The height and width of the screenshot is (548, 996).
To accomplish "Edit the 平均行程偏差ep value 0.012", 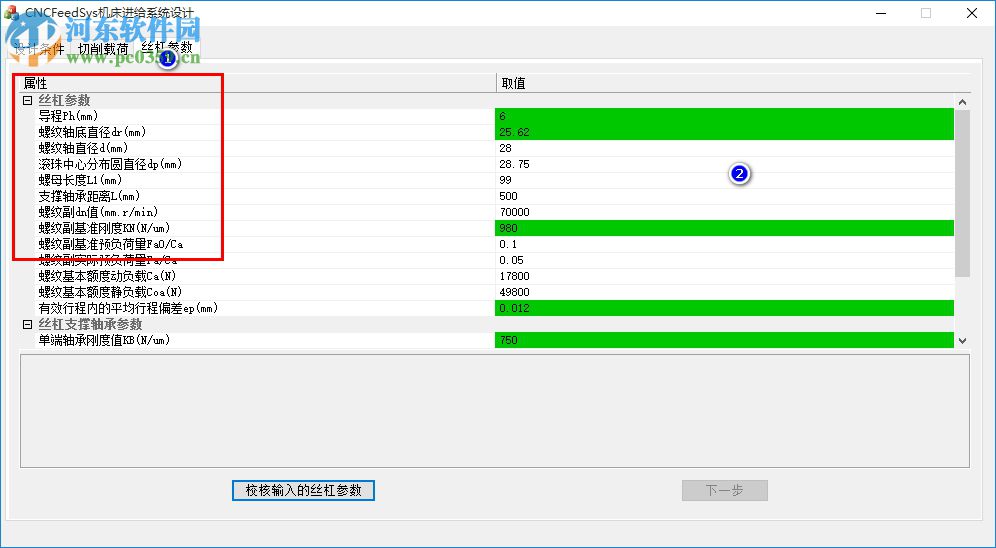I will click(x=724, y=308).
